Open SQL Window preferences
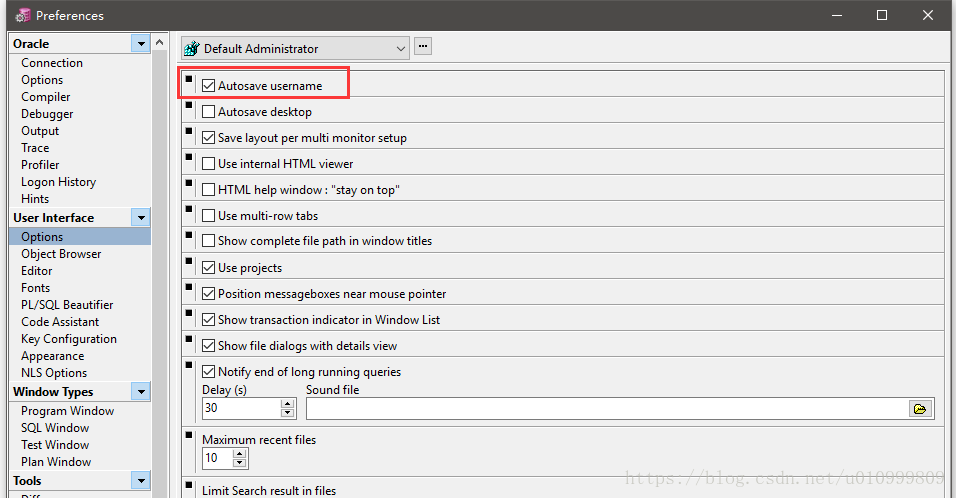The image size is (956, 498). click(55, 428)
